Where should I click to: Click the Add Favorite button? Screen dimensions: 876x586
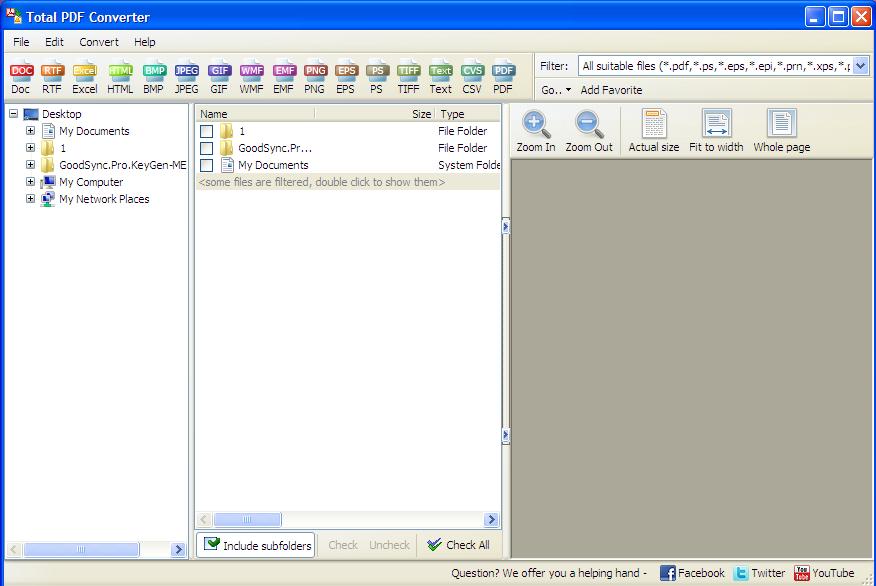pyautogui.click(x=611, y=90)
